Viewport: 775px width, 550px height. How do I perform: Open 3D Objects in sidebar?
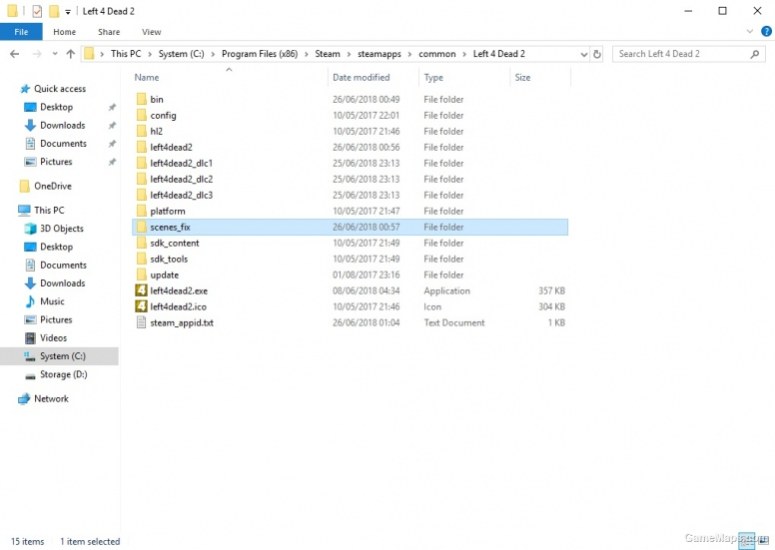[x=61, y=228]
